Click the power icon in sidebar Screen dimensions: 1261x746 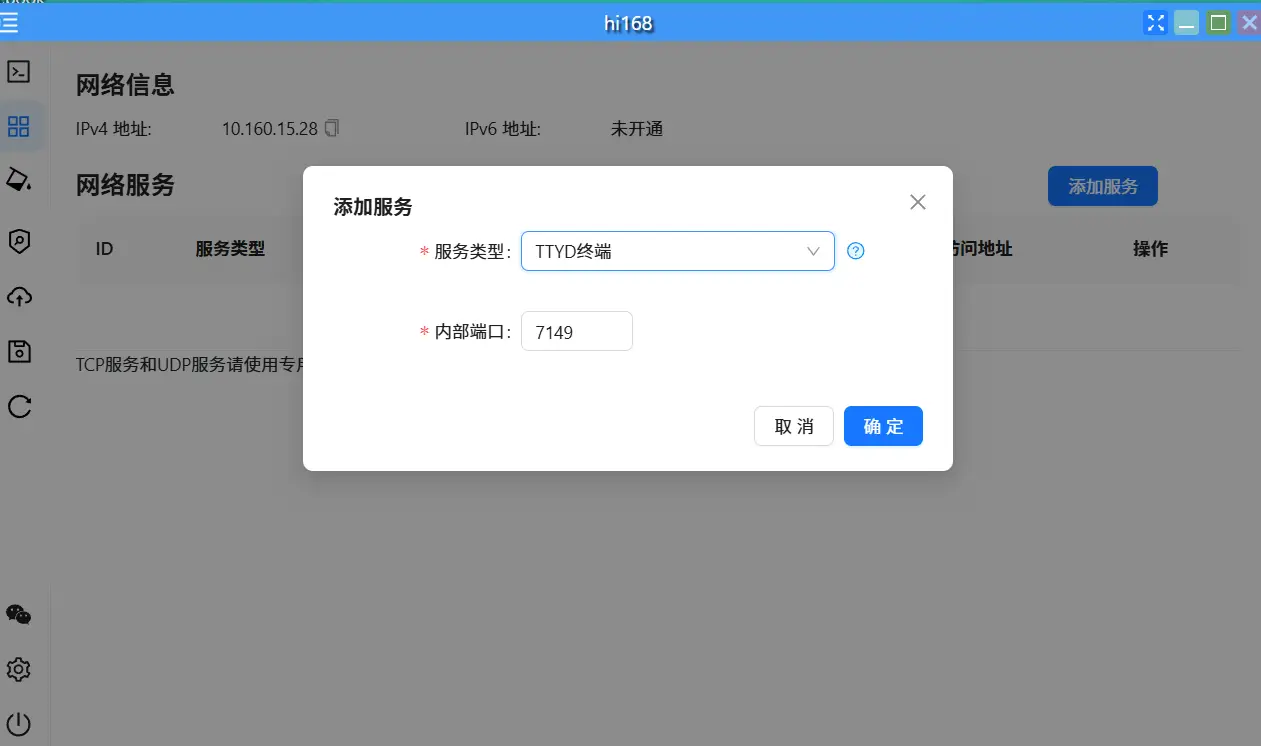pos(19,724)
